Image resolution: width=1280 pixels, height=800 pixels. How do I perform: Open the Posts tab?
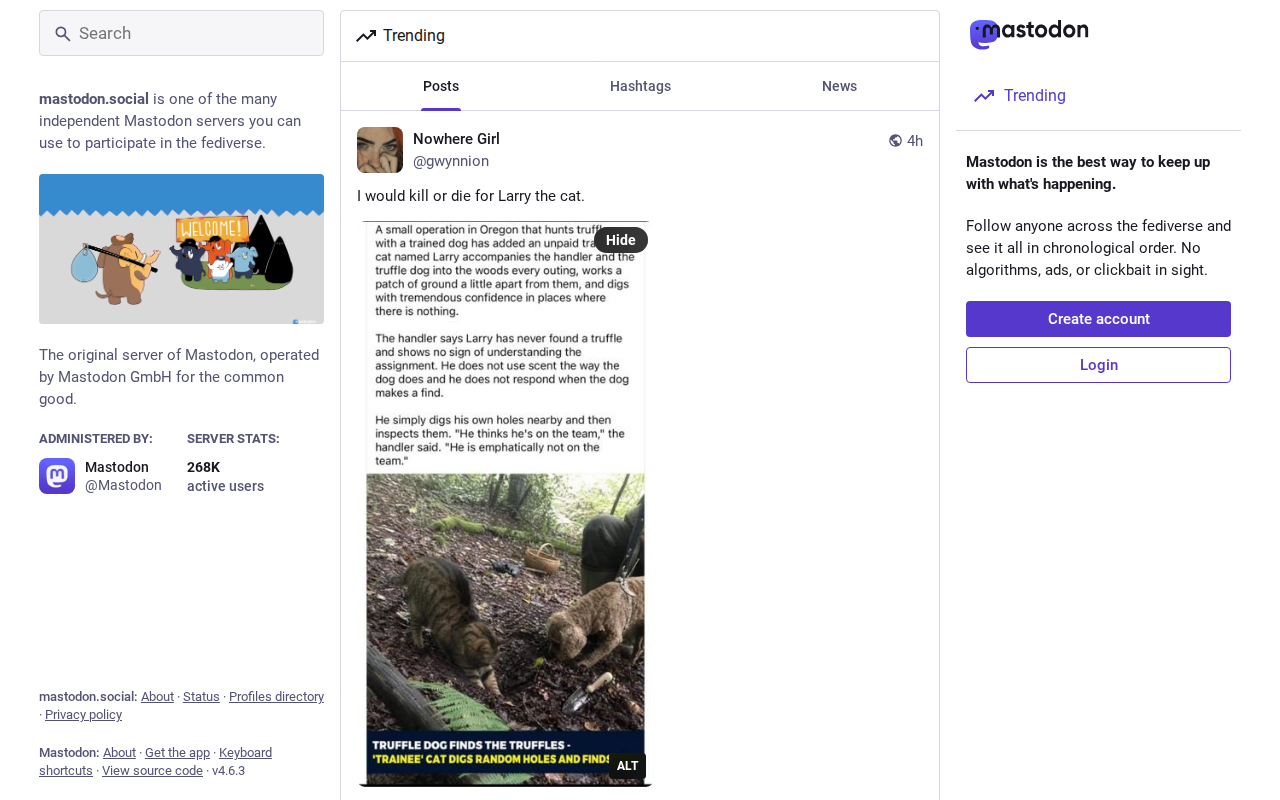click(x=441, y=86)
